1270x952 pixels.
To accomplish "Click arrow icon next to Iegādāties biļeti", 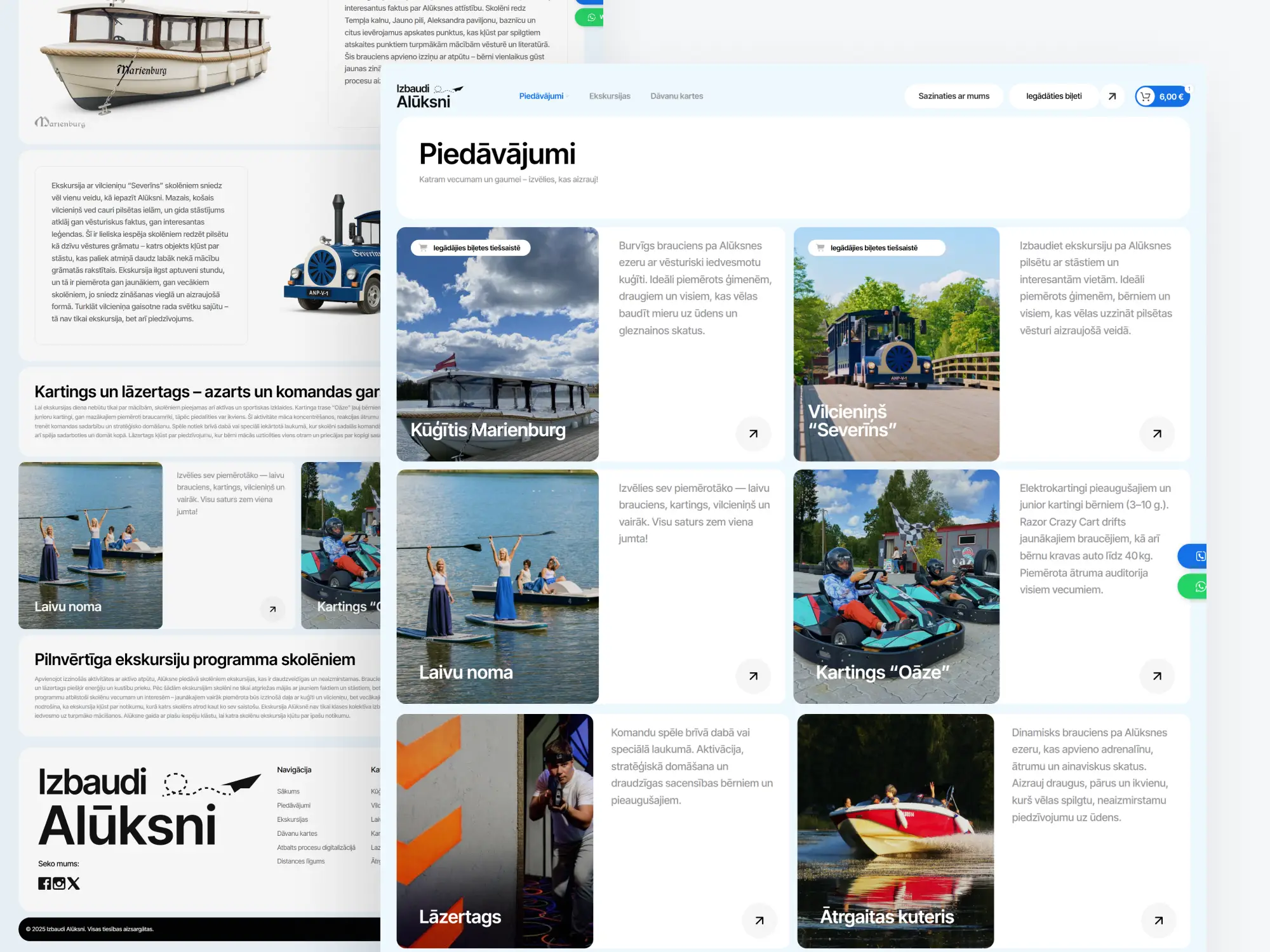I will pyautogui.click(x=1112, y=96).
